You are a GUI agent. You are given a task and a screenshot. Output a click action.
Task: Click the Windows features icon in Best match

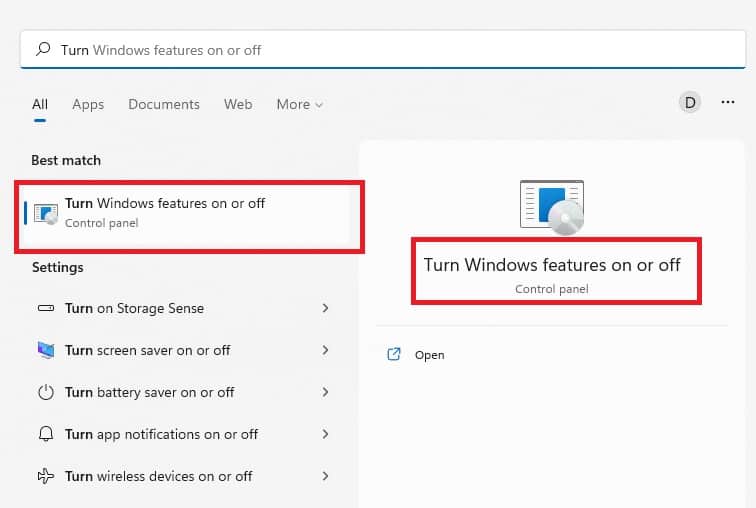(46, 213)
